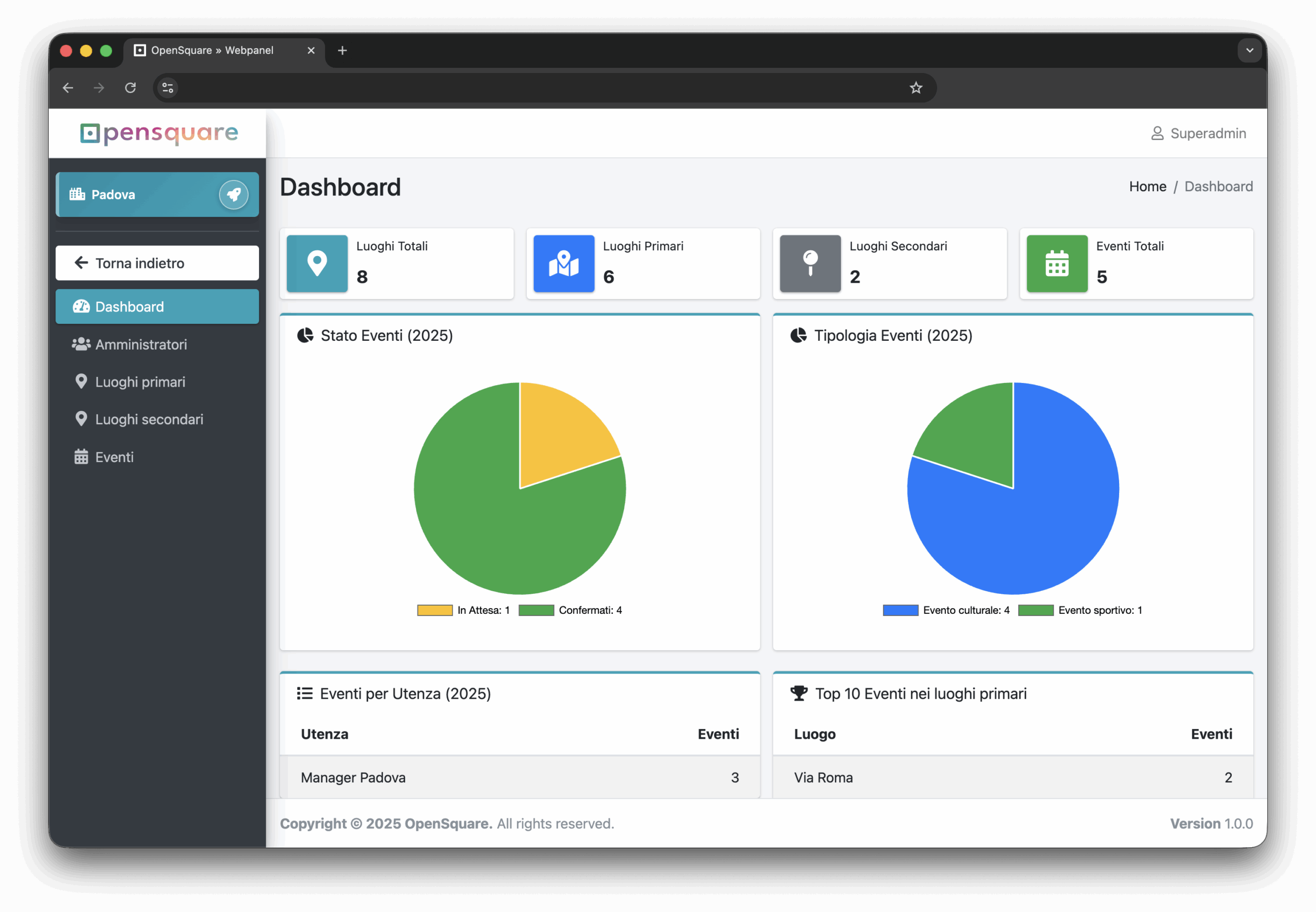
Task: Click the green Eventi Totali calendar icon
Action: tap(1056, 263)
